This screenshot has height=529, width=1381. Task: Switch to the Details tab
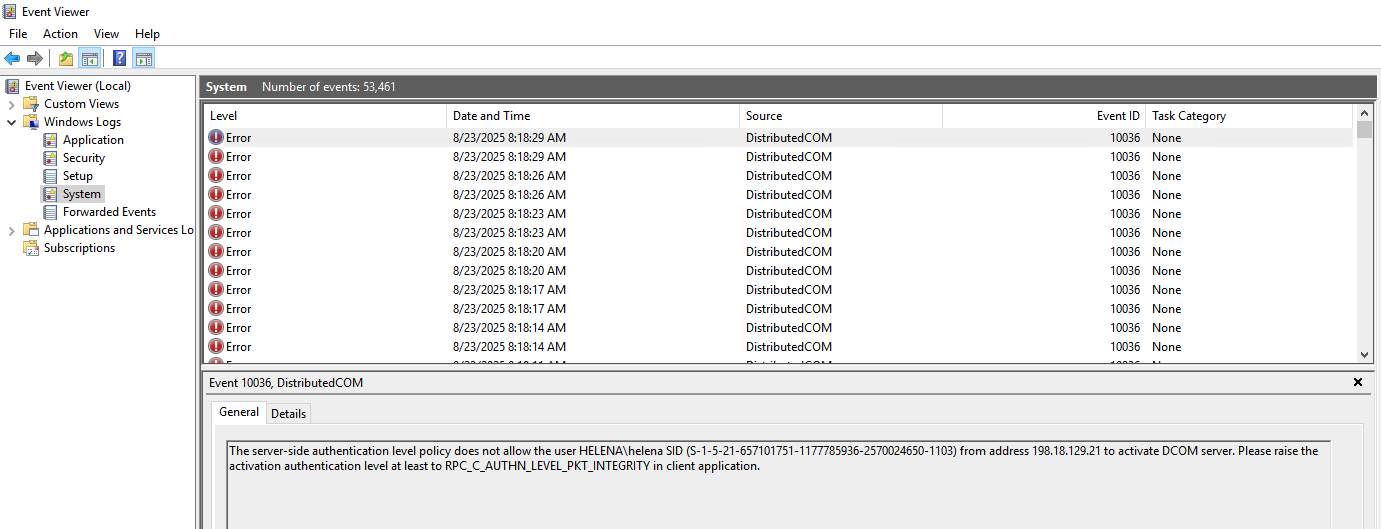[x=289, y=413]
